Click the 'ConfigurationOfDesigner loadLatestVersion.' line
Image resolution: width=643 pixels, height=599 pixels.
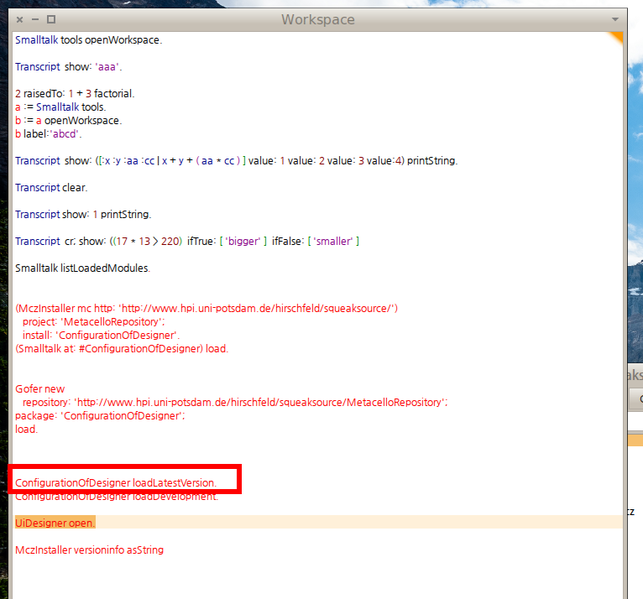(x=115, y=483)
